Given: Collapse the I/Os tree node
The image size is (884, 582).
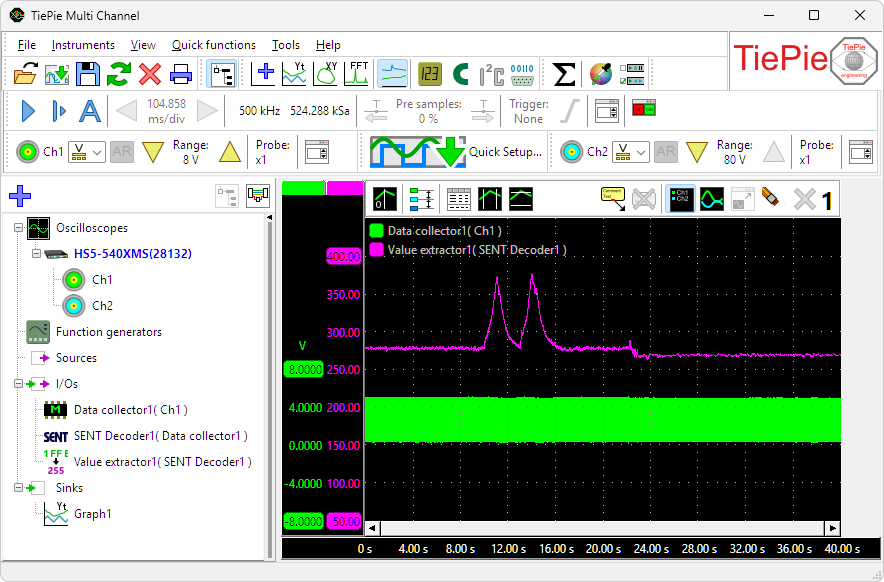Looking at the screenshot, I should pos(18,383).
